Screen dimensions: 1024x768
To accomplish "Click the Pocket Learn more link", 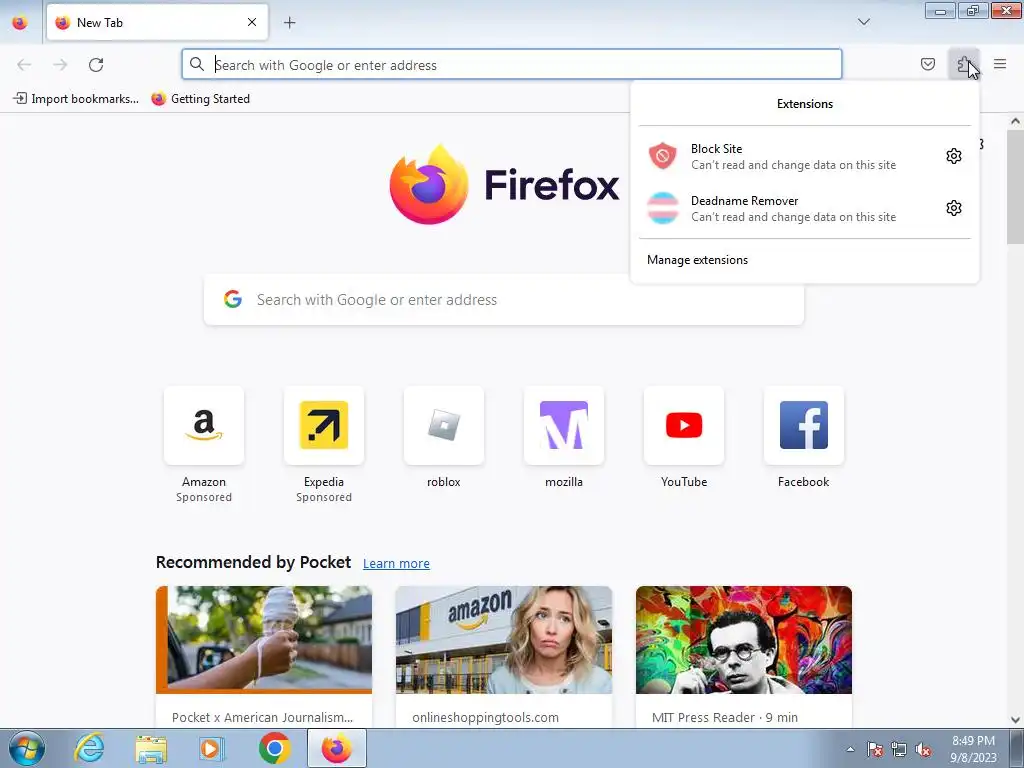I will coord(396,564).
